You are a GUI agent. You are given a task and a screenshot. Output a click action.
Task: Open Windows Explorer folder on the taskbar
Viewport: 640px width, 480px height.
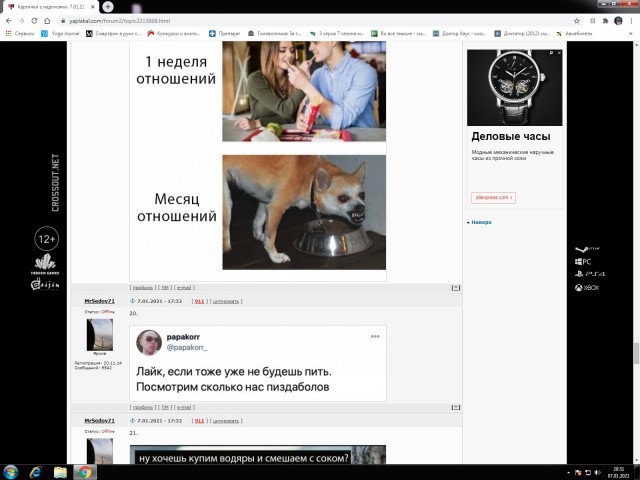(60, 472)
